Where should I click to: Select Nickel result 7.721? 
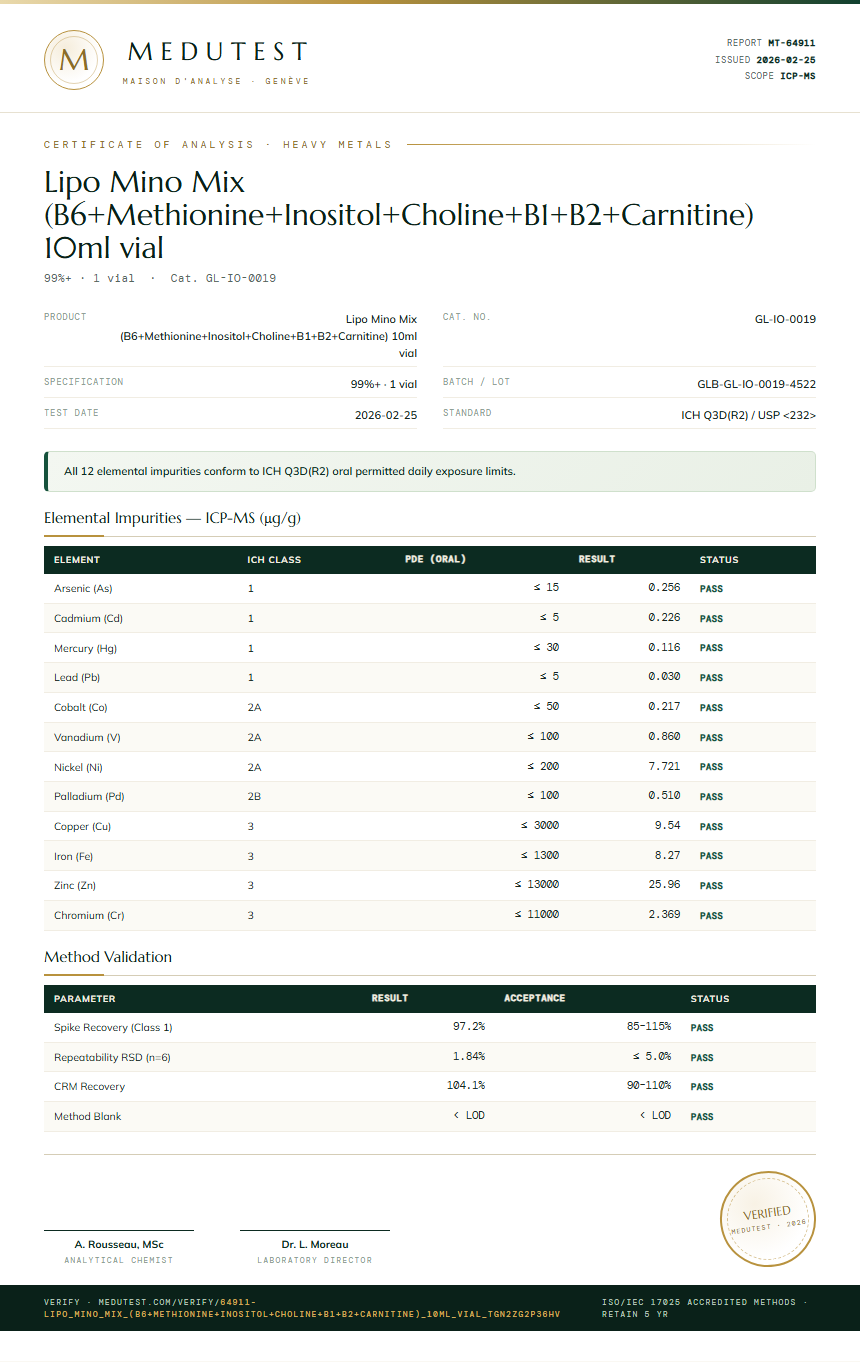[x=664, y=766]
